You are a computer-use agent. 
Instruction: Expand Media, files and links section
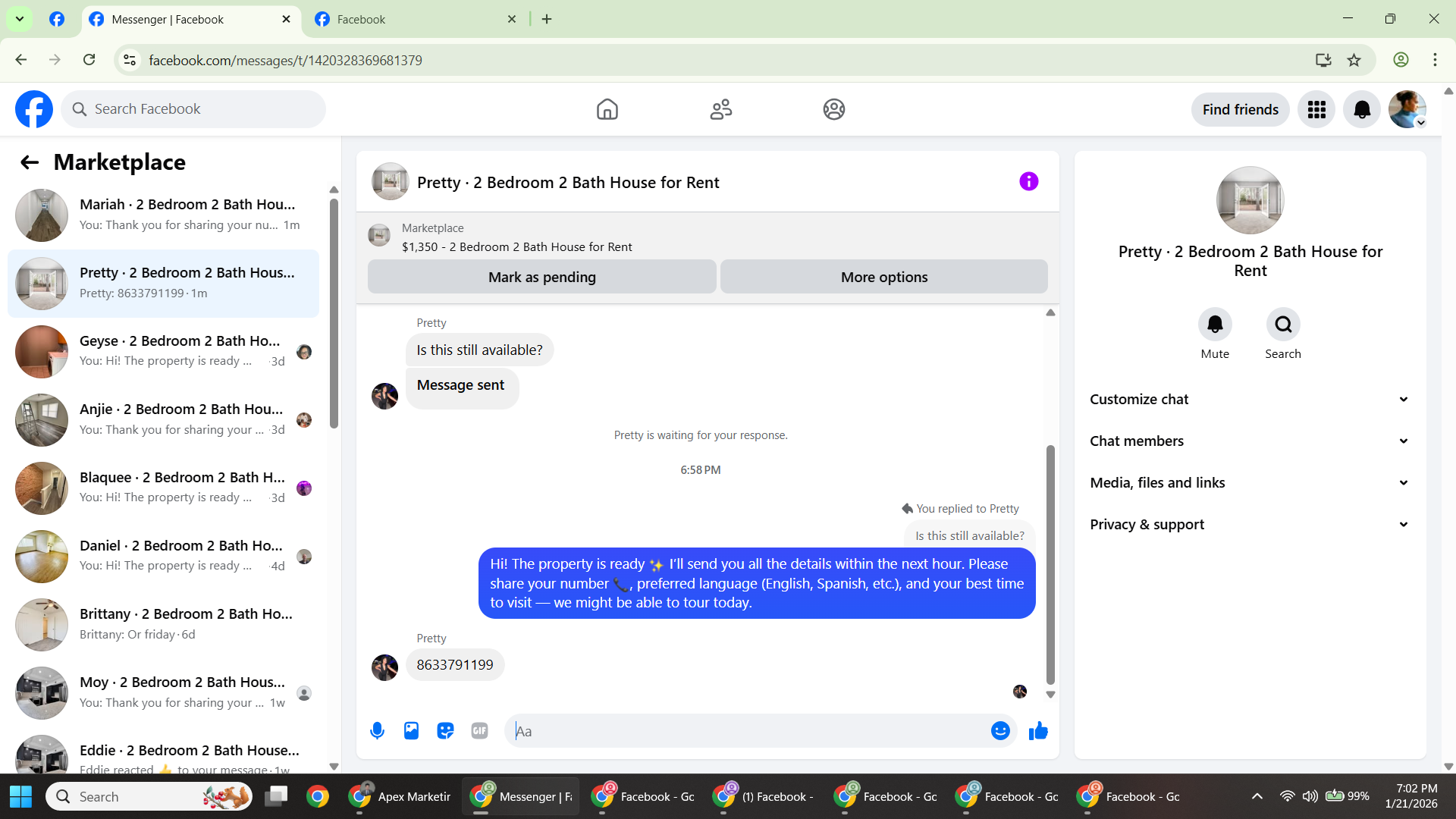(x=1250, y=483)
